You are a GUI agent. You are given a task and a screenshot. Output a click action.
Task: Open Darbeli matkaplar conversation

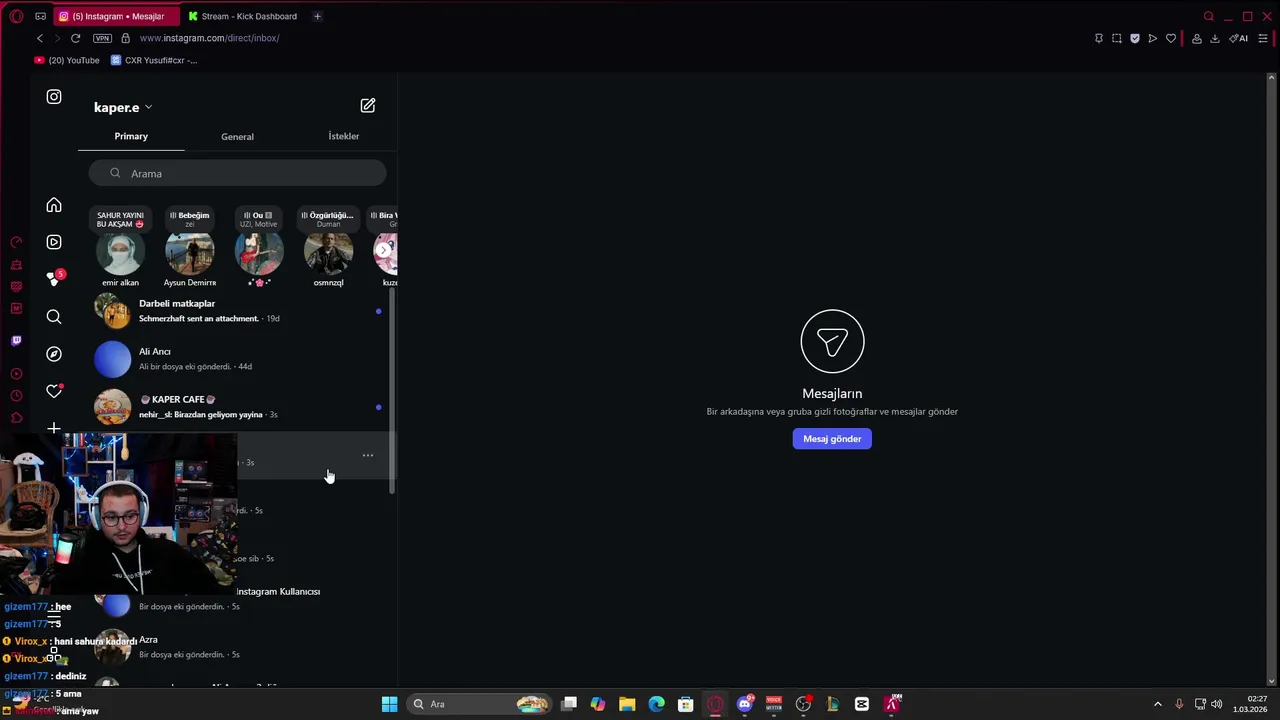tap(237, 311)
